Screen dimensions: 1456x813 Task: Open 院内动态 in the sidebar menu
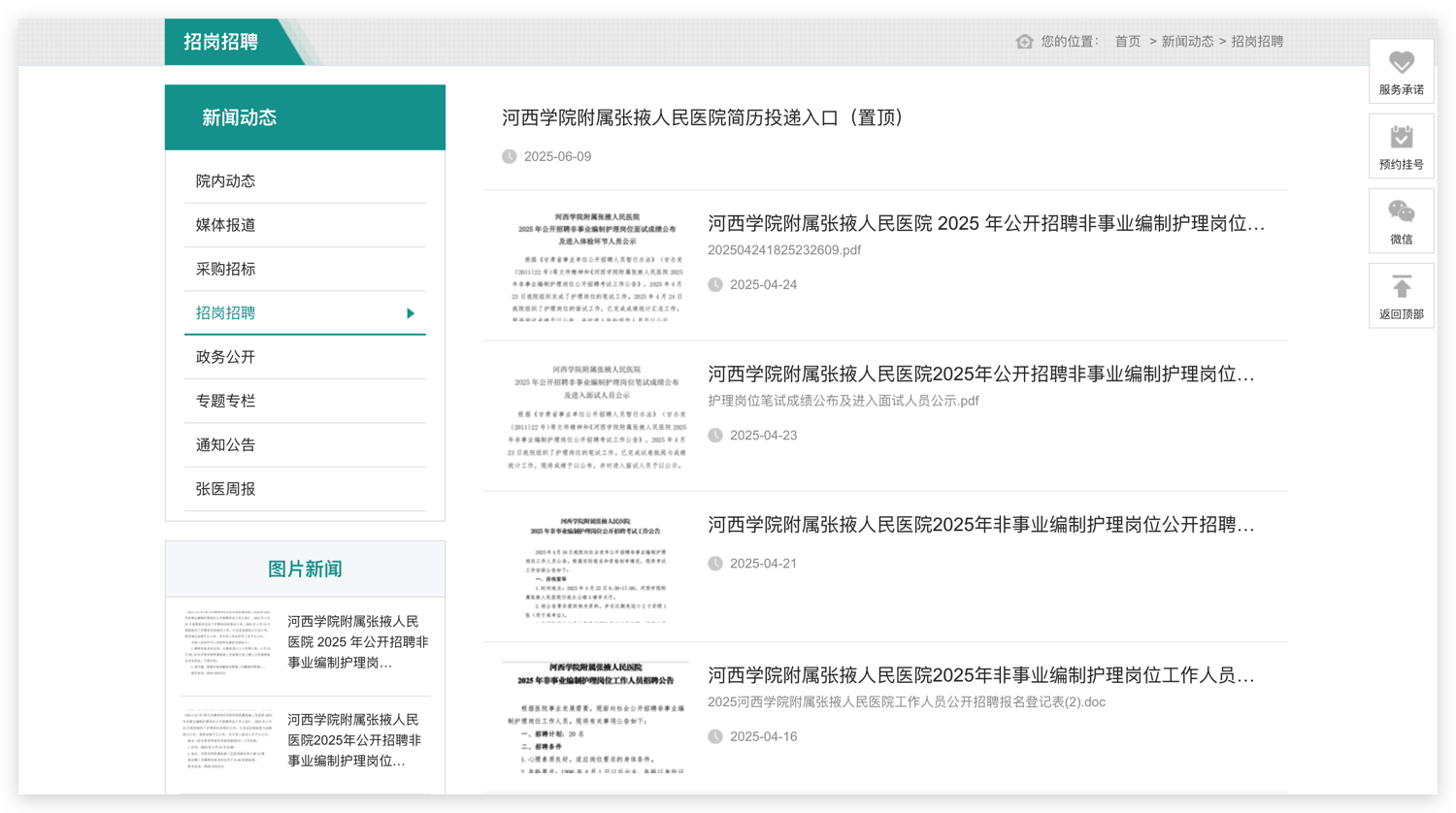coord(225,181)
